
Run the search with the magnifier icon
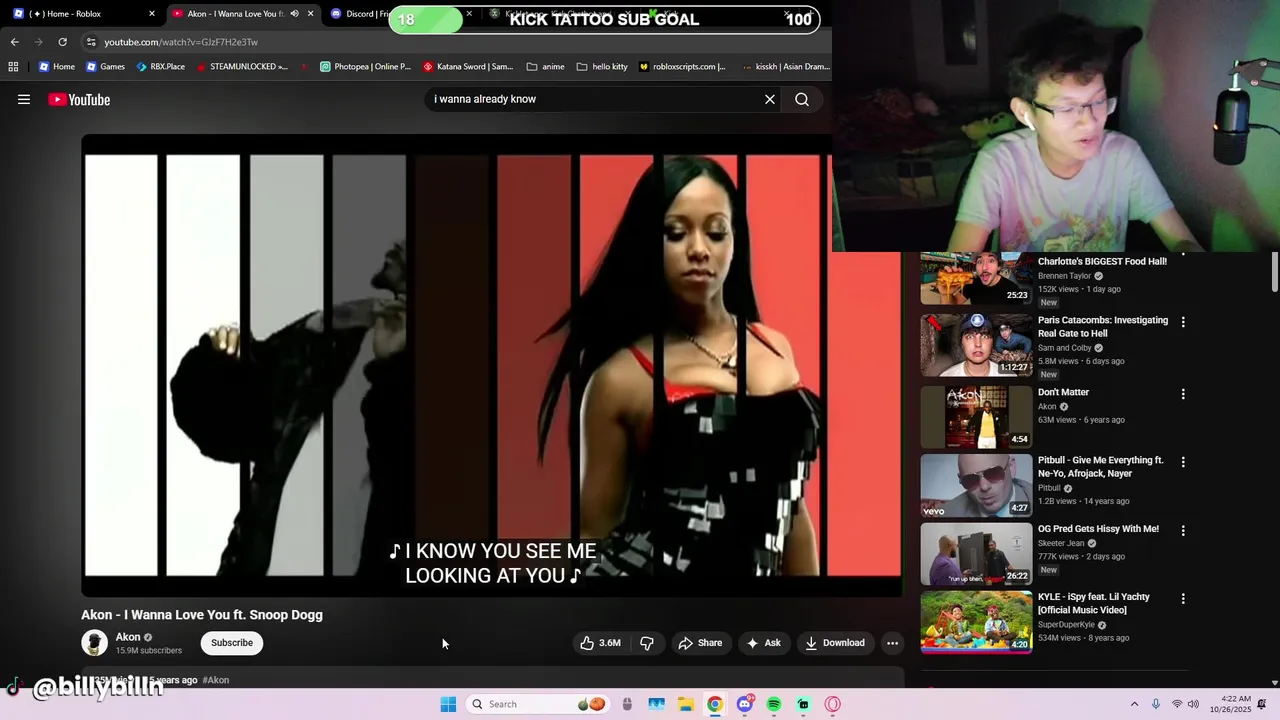[x=802, y=99]
